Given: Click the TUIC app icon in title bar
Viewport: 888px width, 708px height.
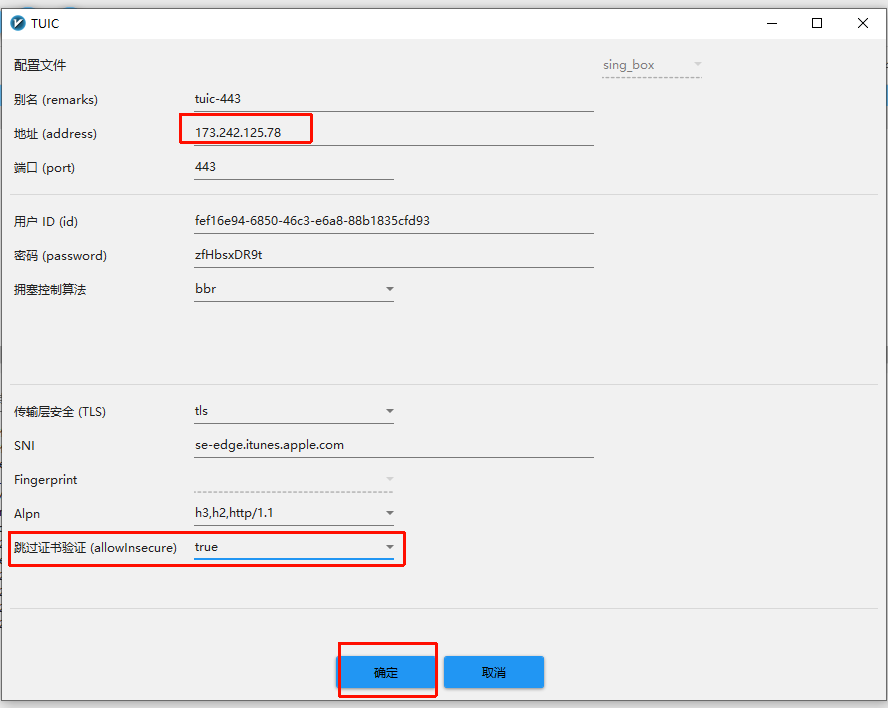Looking at the screenshot, I should (x=16, y=23).
